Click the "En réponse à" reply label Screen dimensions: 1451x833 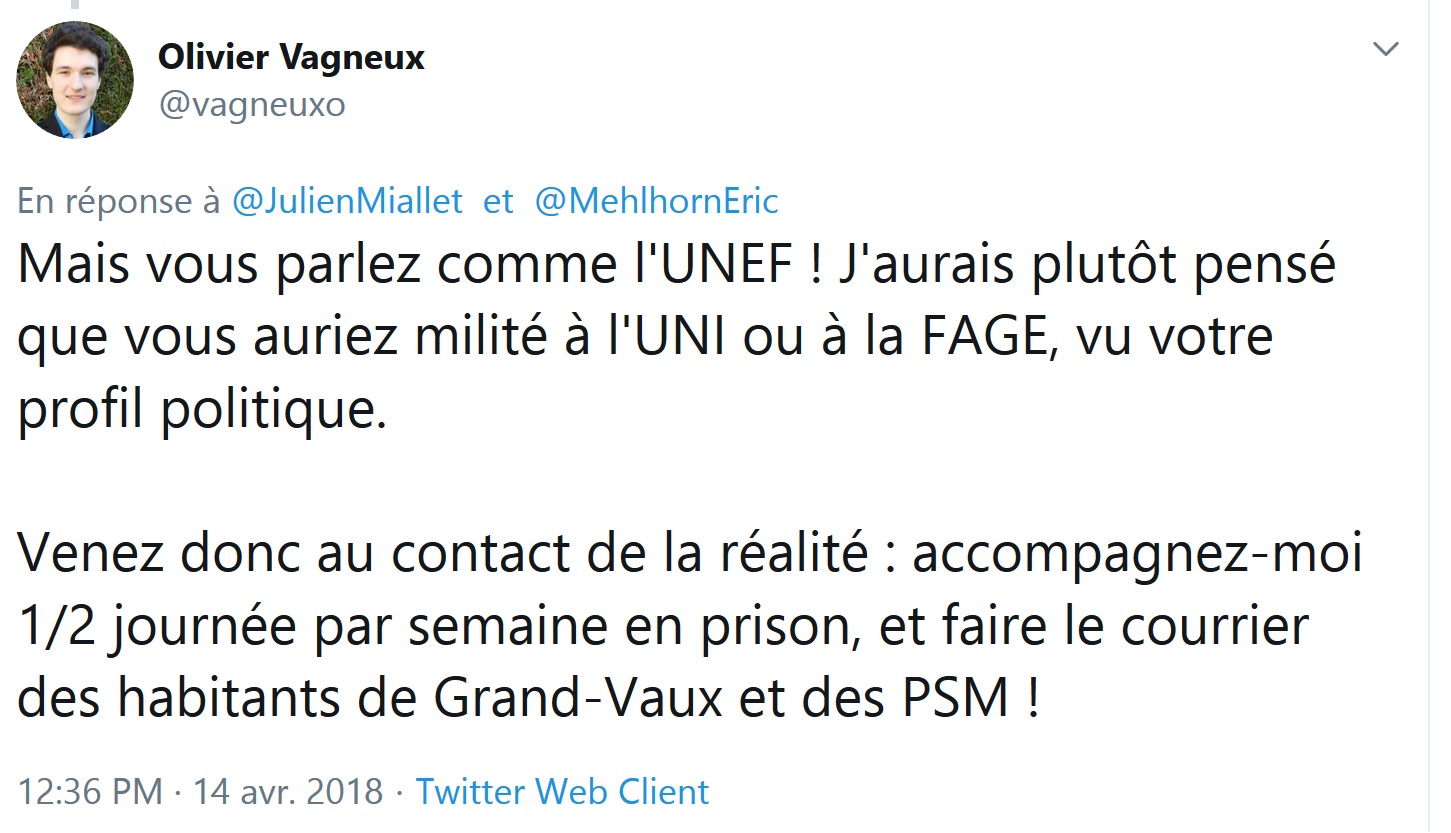point(118,202)
